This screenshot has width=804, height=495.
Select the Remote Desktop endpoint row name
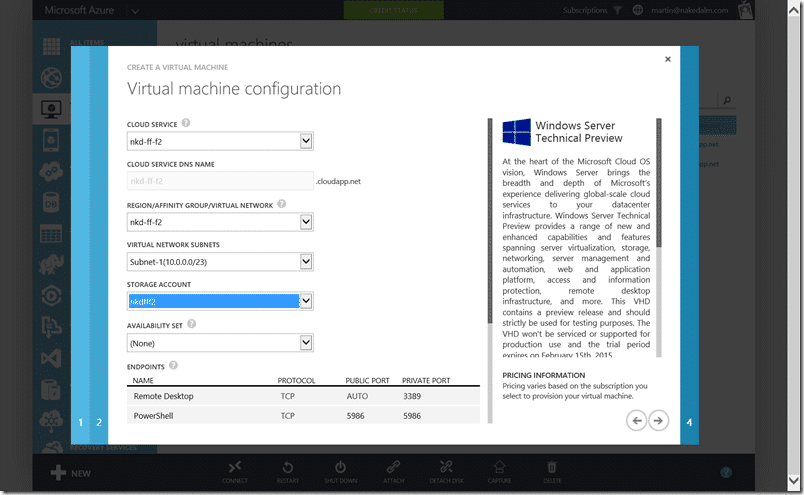click(x=164, y=396)
